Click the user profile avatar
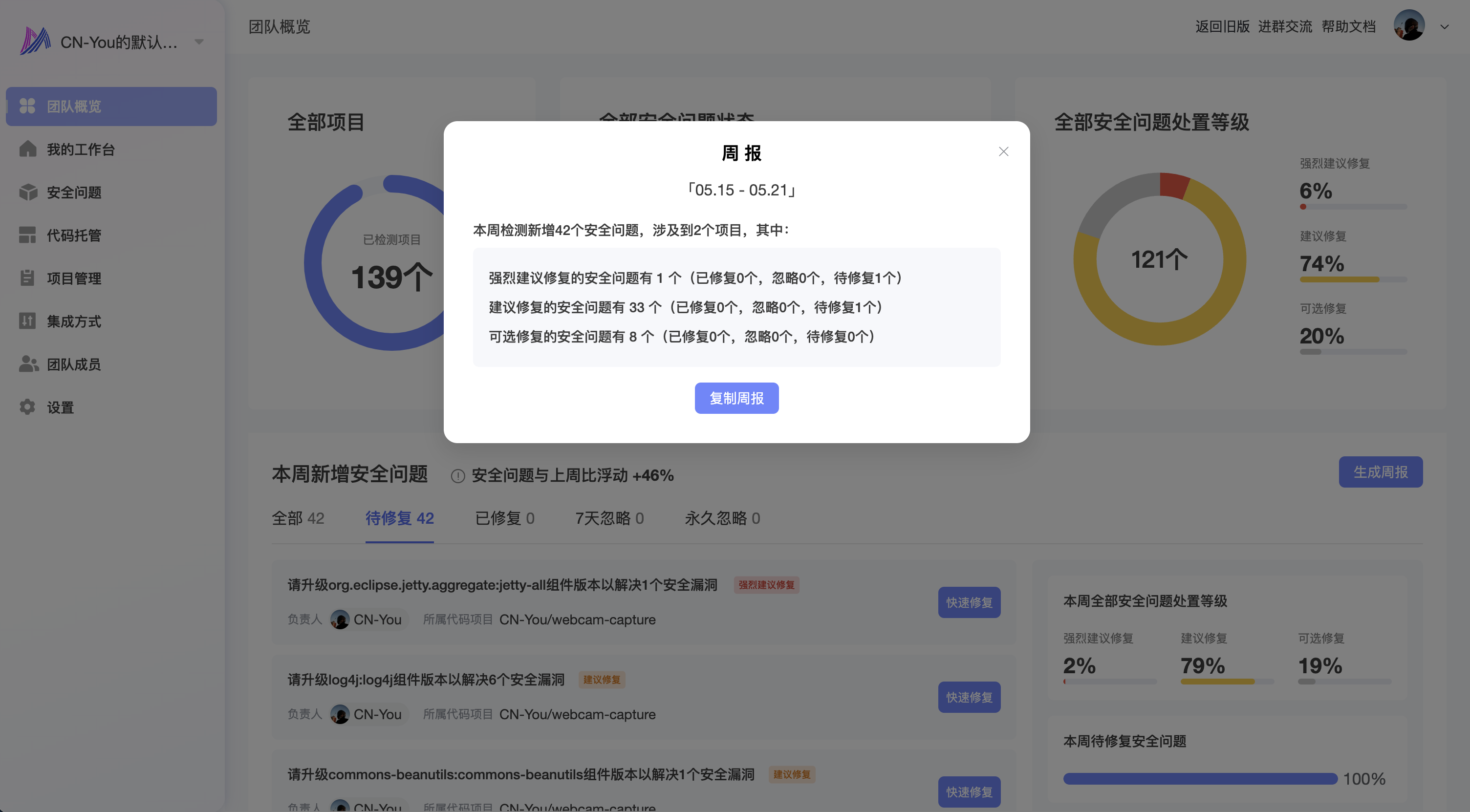Screen dimensions: 1470x812 click(x=1408, y=26)
